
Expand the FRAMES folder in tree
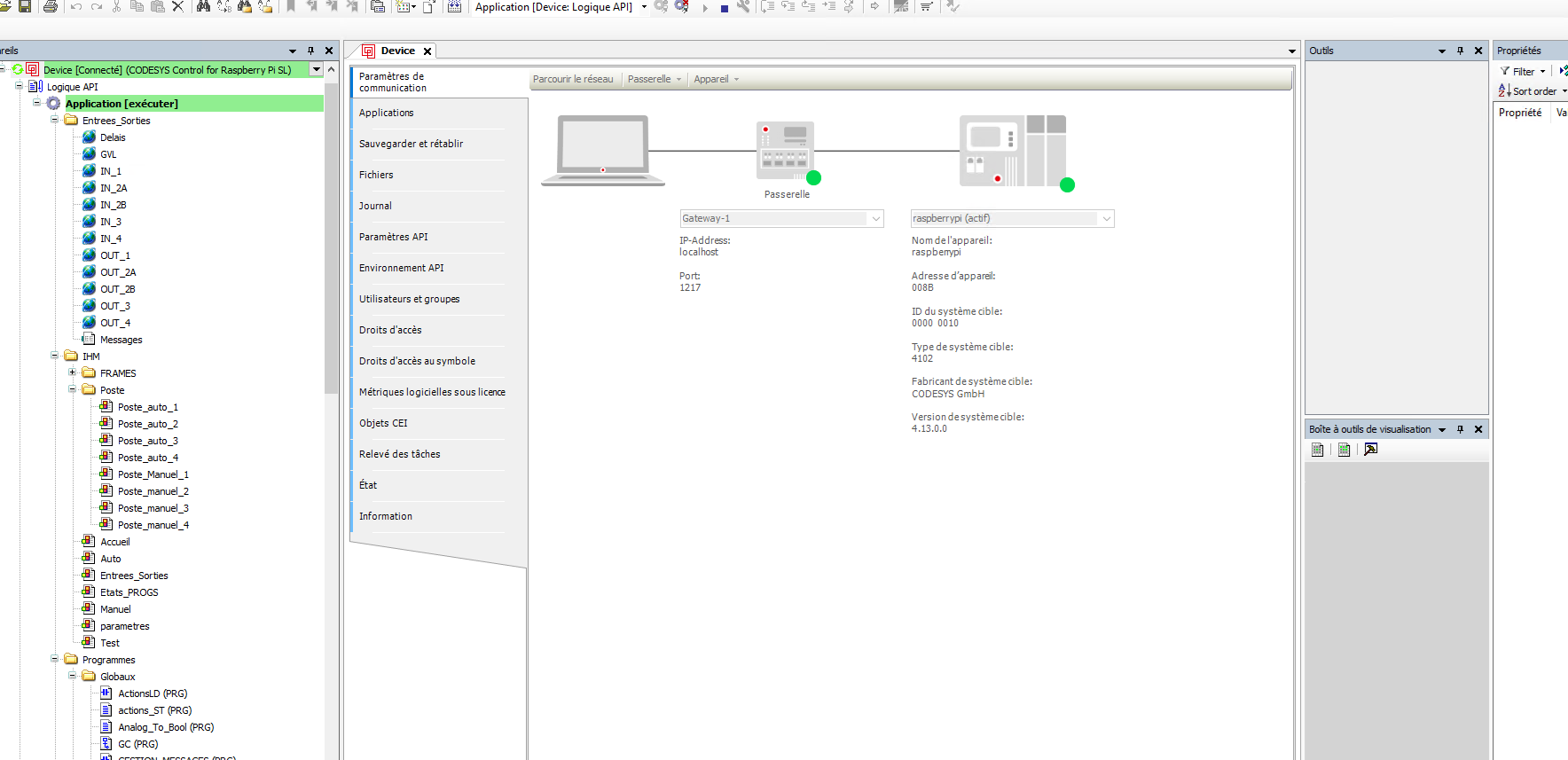click(73, 372)
